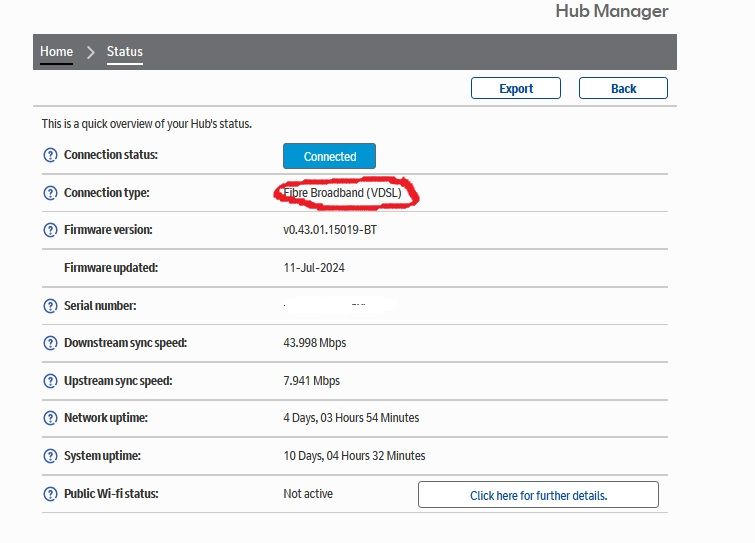Open 'Click here for further details' link

pyautogui.click(x=538, y=495)
